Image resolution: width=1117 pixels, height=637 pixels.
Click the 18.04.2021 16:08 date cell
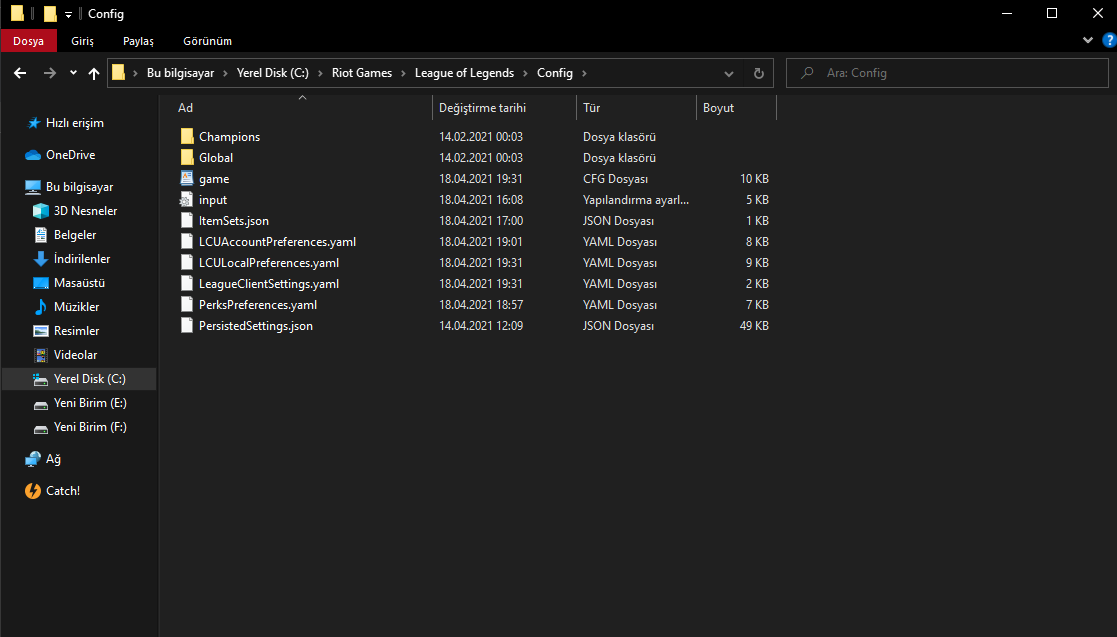pyautogui.click(x=481, y=200)
